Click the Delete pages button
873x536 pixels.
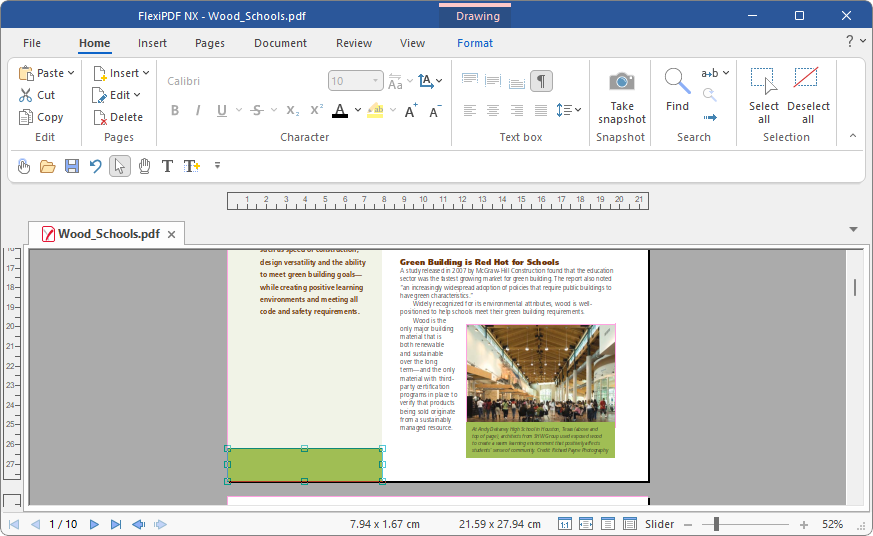pyautogui.click(x=118, y=117)
